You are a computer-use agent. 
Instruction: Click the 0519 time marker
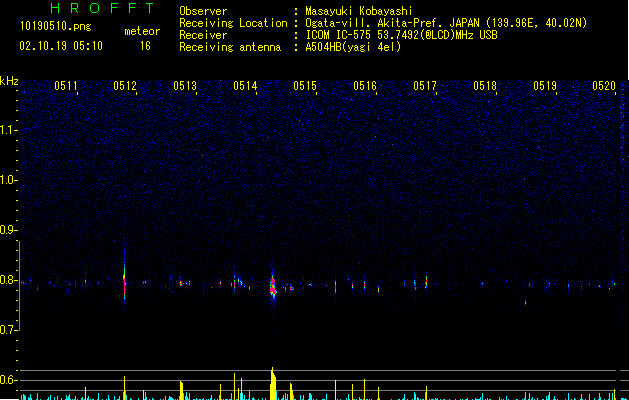point(545,86)
